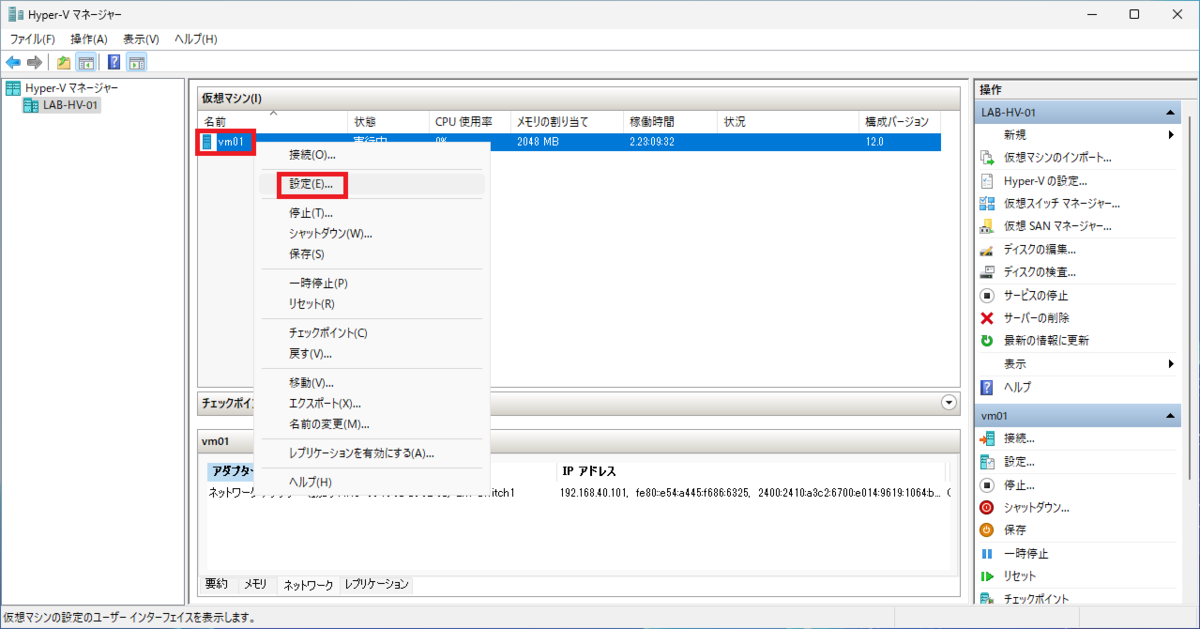Sort by the 稼働時間 column header
This screenshot has width=1200, height=629.
pos(670,122)
